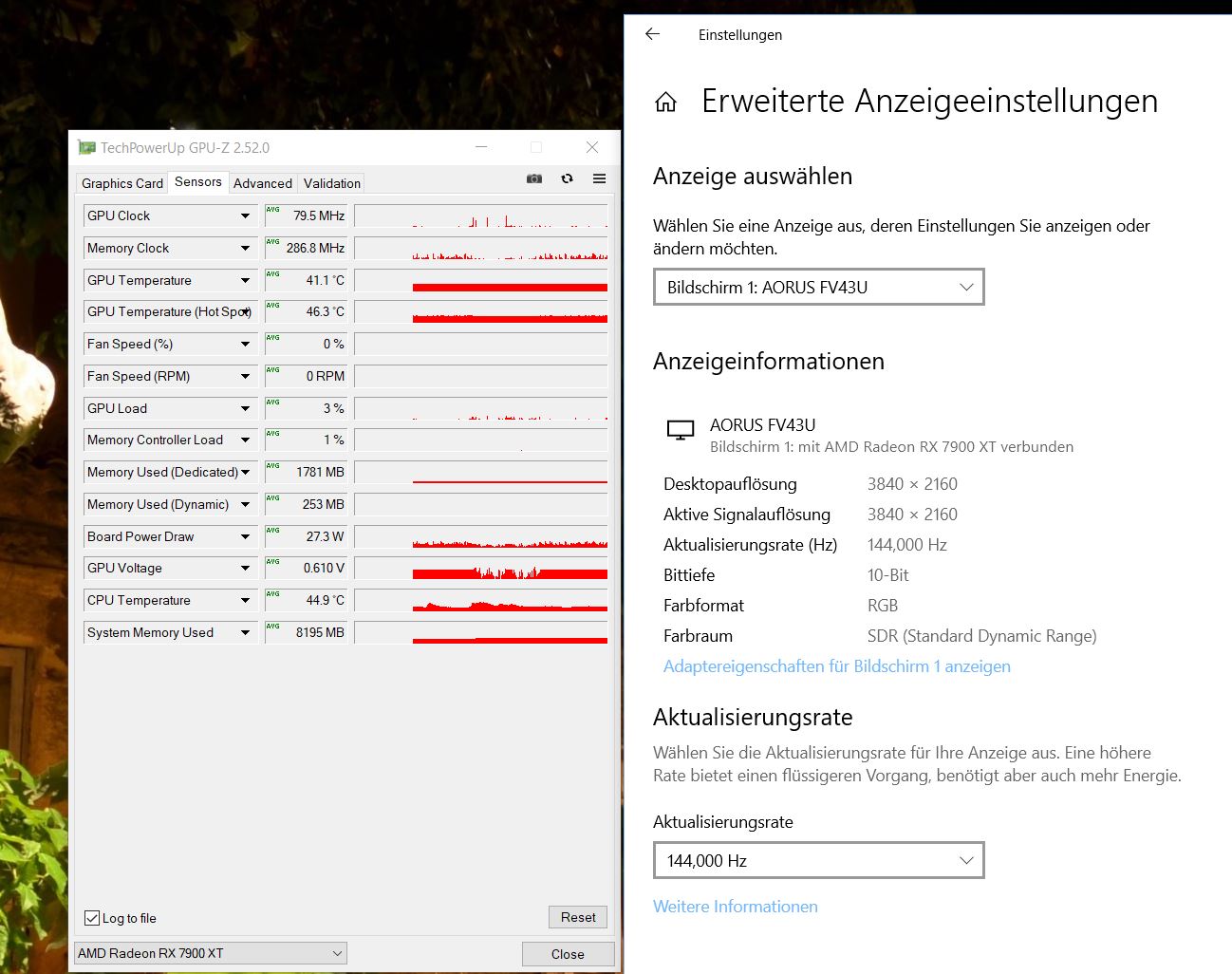Click the GPU Temperature 41.1 °C value
The height and width of the screenshot is (974, 1232).
(306, 281)
